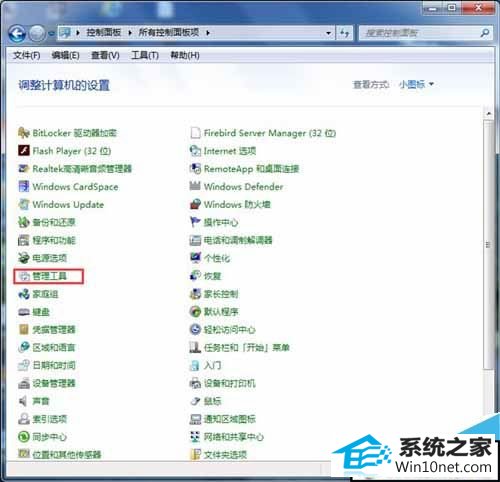Click the vertical scrollbar thumb

point(488,245)
